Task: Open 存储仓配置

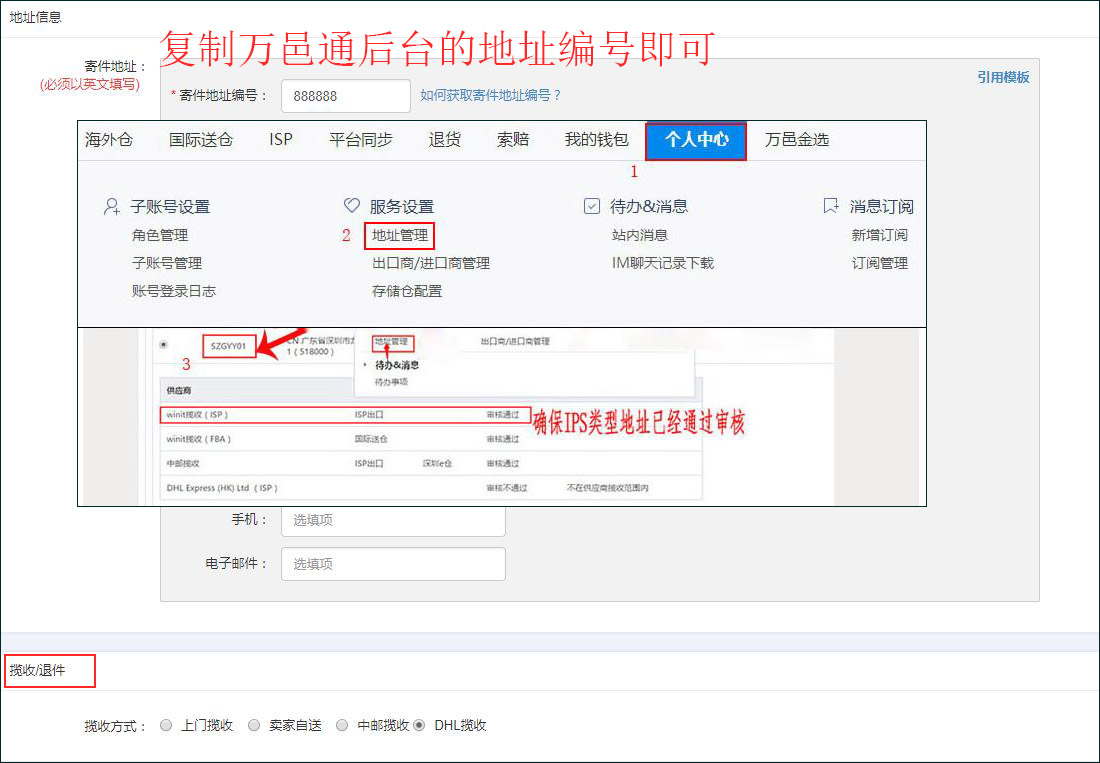Action: coord(407,291)
